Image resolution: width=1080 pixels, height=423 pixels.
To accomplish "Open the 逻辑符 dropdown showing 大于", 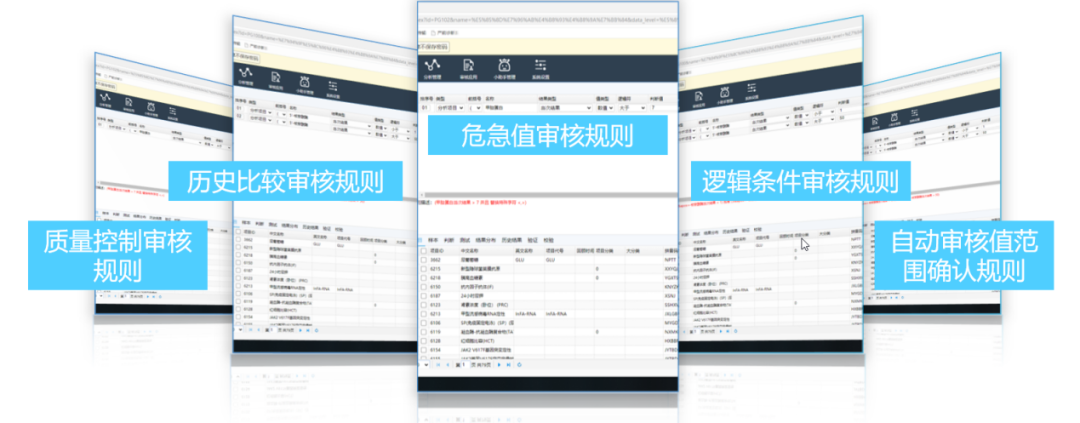I will tap(632, 107).
